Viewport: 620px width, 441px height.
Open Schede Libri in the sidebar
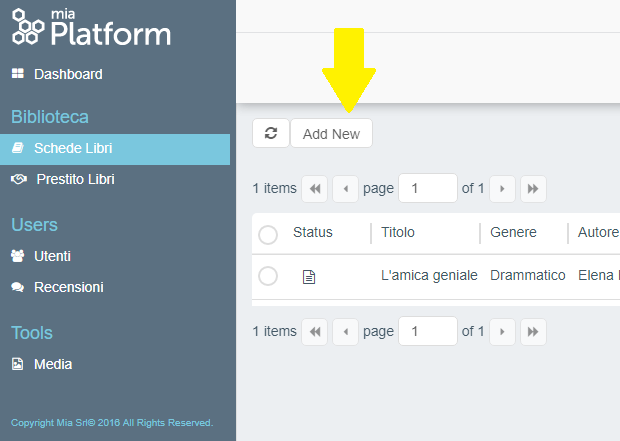coord(73,148)
